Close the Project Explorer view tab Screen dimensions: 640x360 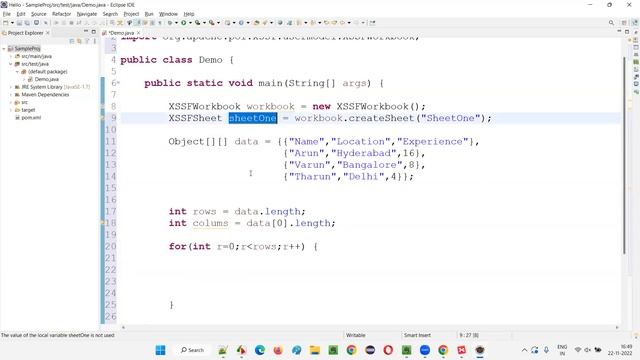pyautogui.click(x=48, y=33)
